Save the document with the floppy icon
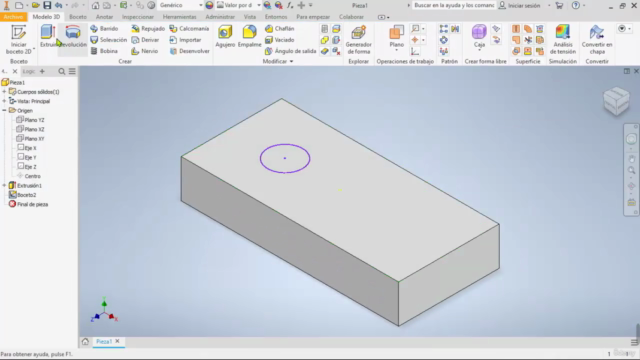This screenshot has width=640, height=360. tap(47, 5)
